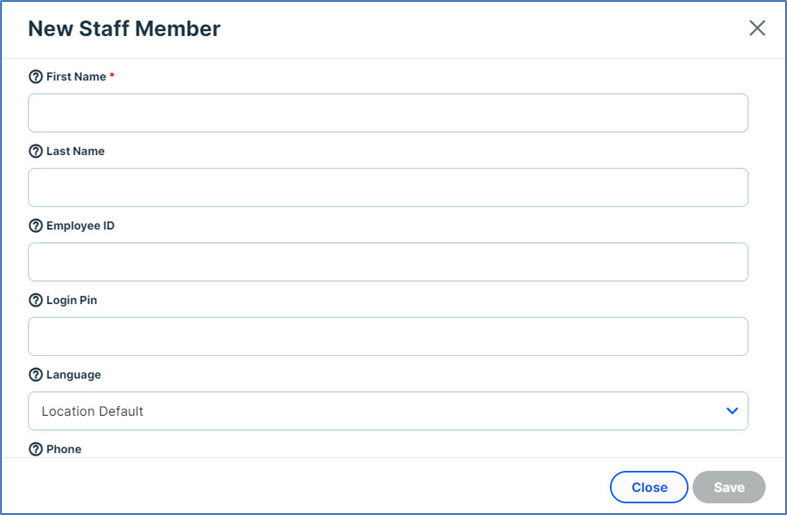Click the Login Pin label text

click(71, 301)
